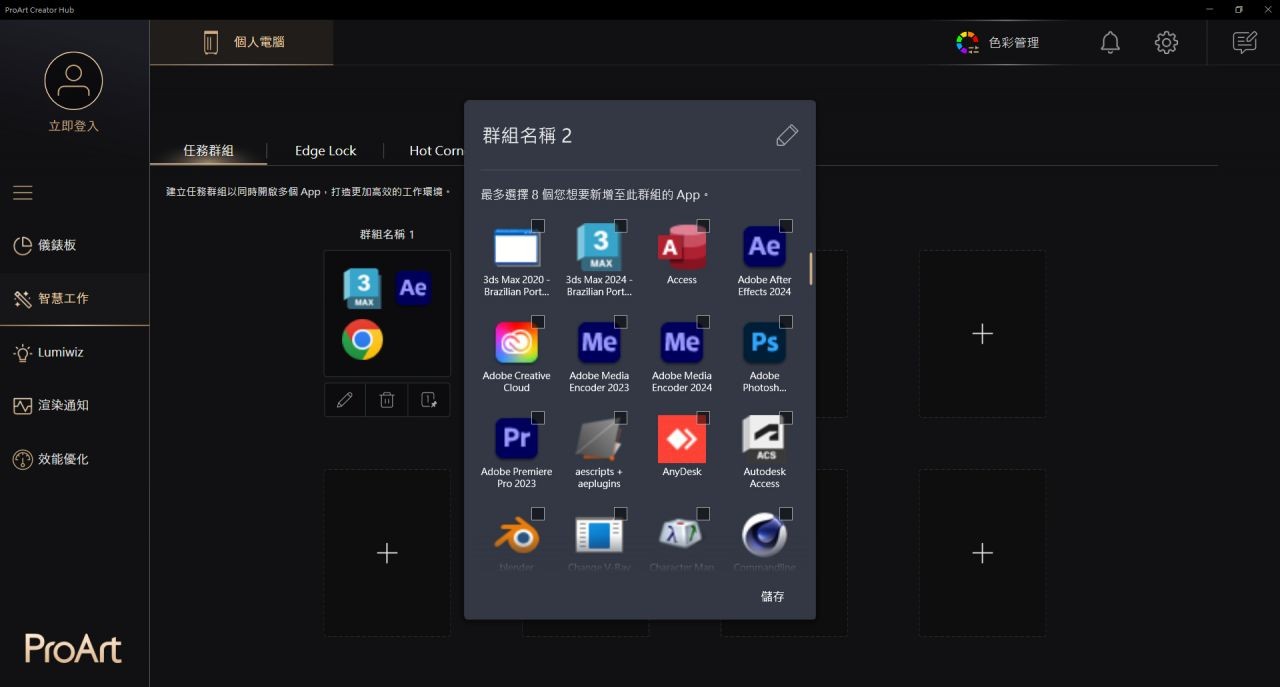The width and height of the screenshot is (1280, 687).
Task: Click the AnyDesk app icon
Action: 682,440
